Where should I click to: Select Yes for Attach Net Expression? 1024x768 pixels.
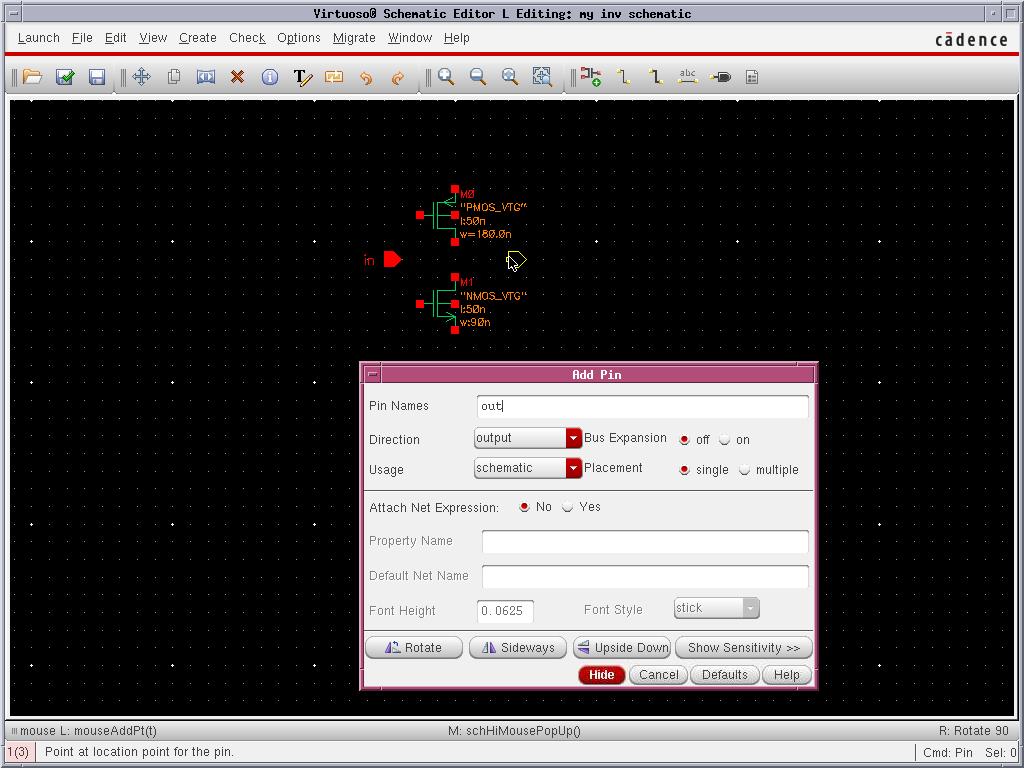tap(568, 507)
